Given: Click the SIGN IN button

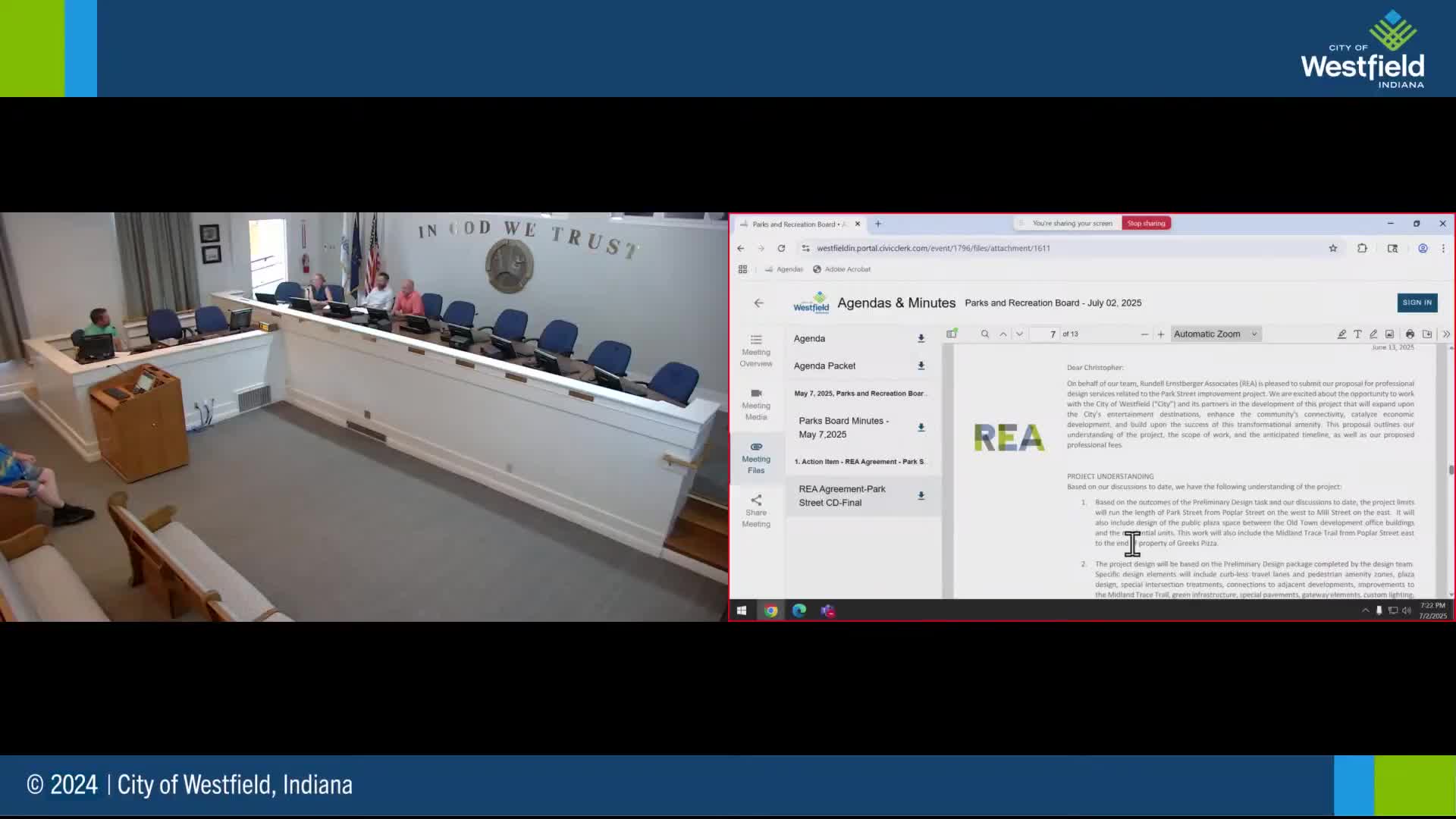Looking at the screenshot, I should click(1417, 303).
